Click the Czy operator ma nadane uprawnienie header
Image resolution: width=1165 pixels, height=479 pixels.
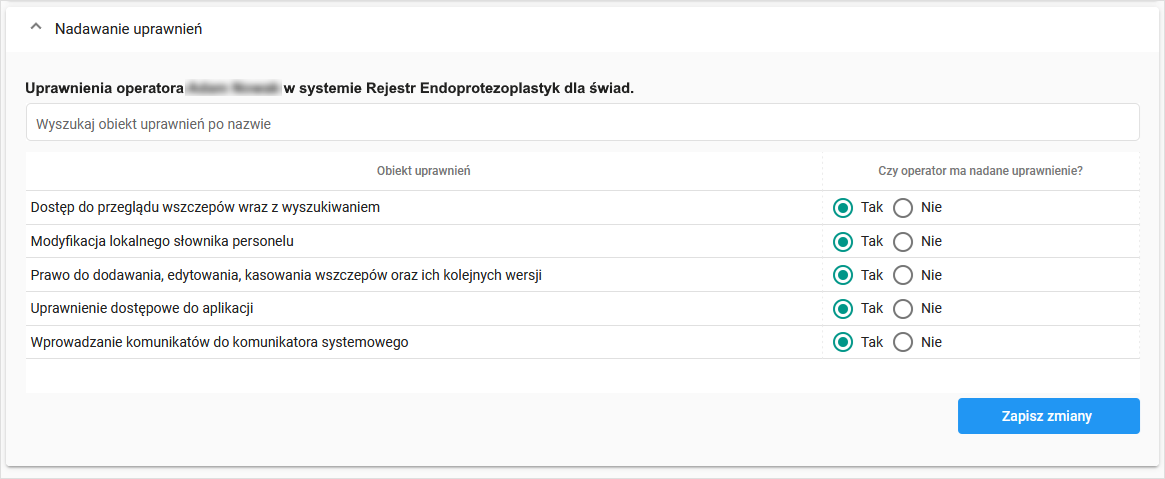(x=980, y=171)
